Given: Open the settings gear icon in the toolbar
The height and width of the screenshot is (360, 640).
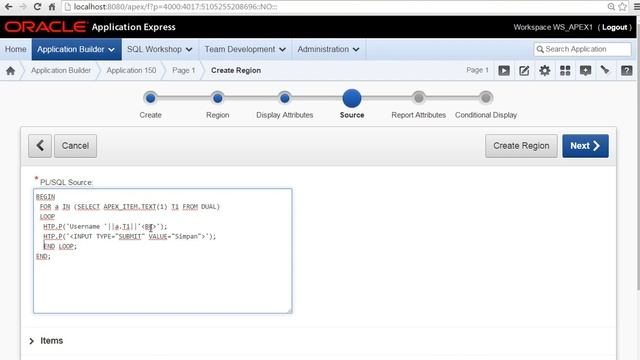Looking at the screenshot, I should (x=544, y=71).
